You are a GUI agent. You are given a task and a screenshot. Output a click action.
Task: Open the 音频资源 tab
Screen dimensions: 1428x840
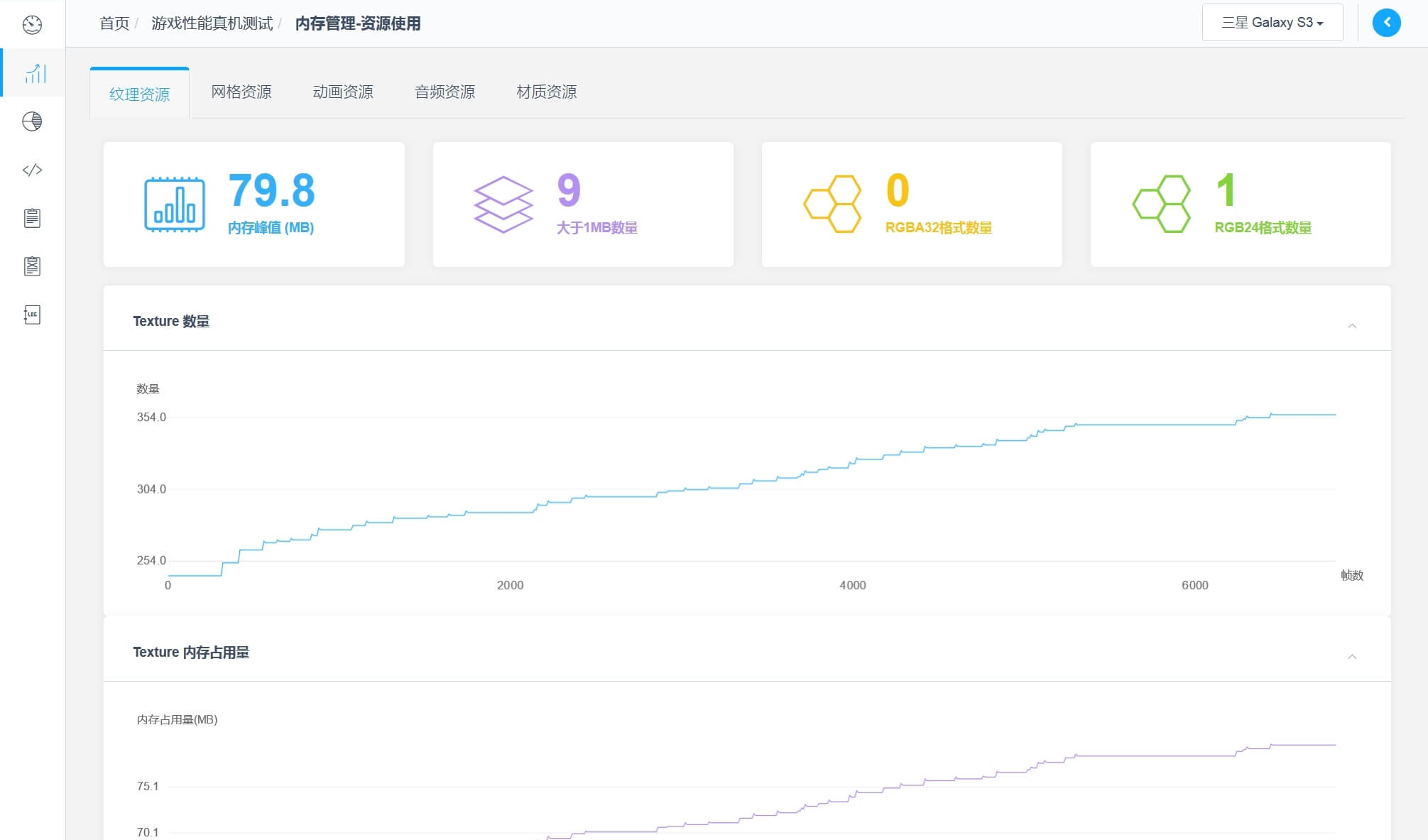point(445,92)
